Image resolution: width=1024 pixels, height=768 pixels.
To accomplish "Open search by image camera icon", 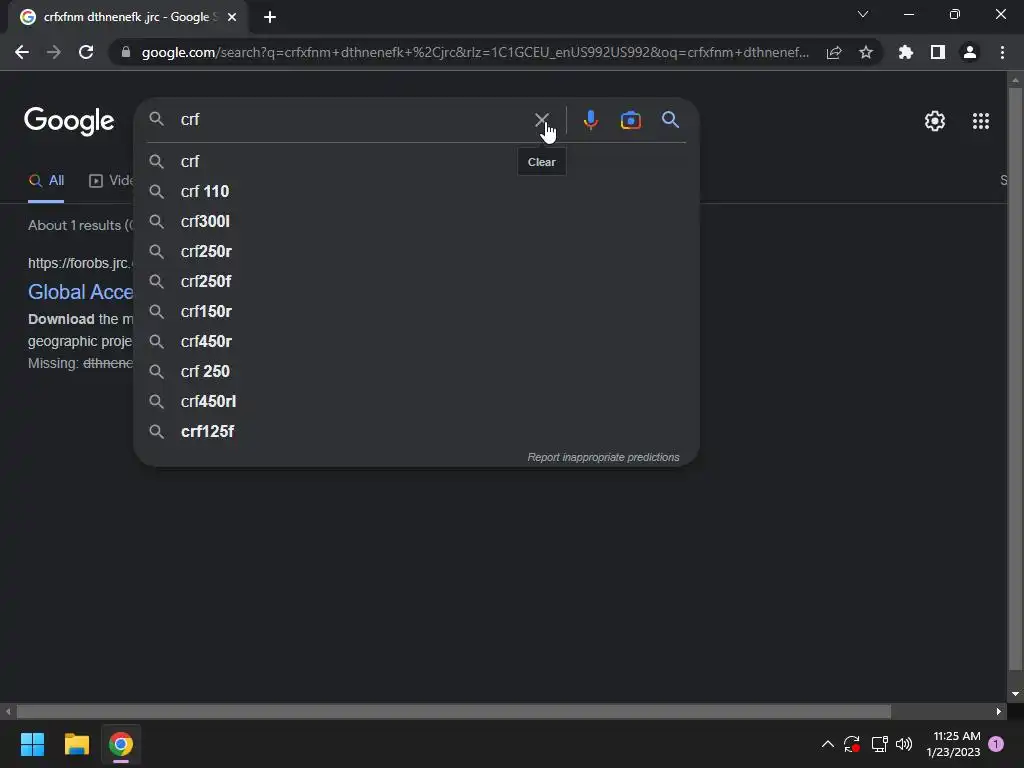I will click(x=630, y=120).
